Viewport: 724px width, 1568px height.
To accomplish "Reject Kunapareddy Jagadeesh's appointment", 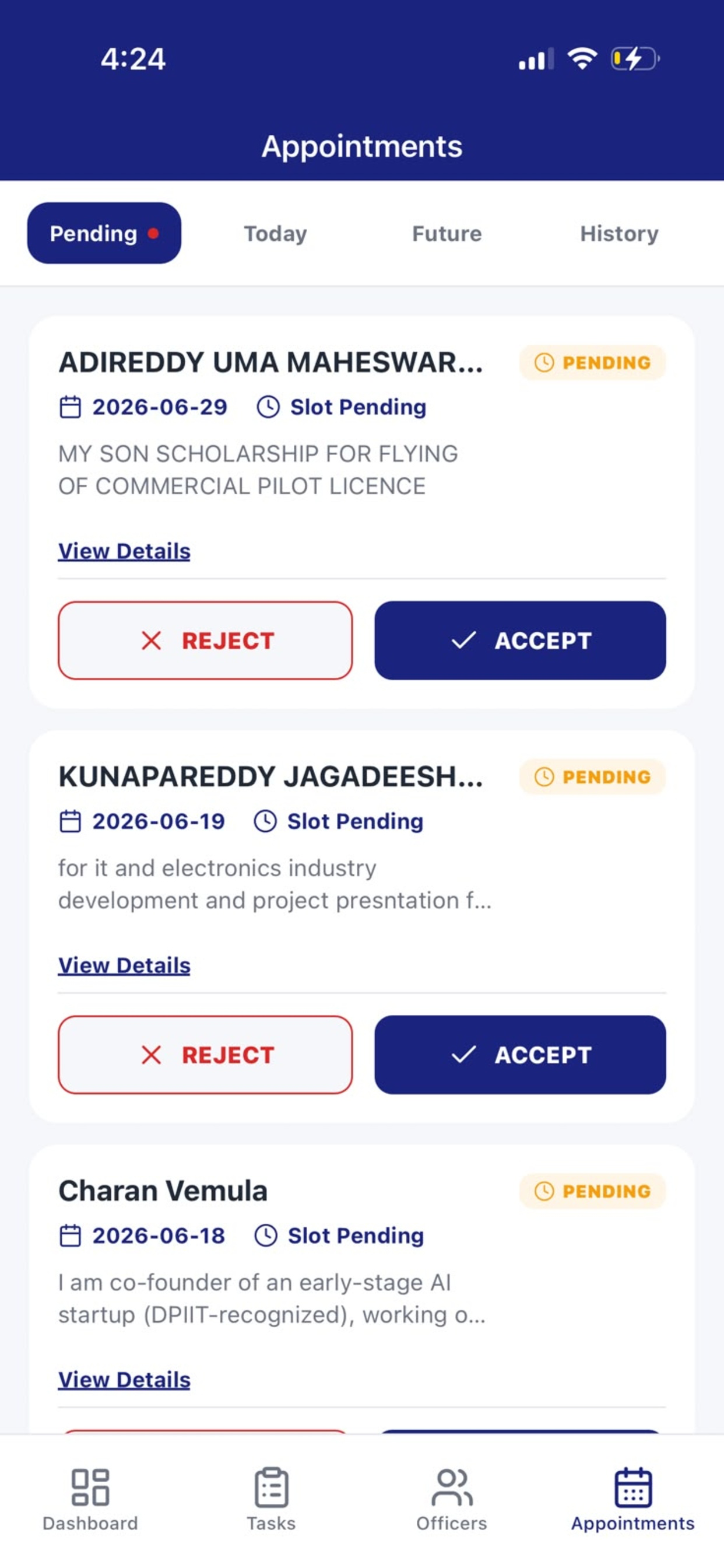I will coord(205,1054).
